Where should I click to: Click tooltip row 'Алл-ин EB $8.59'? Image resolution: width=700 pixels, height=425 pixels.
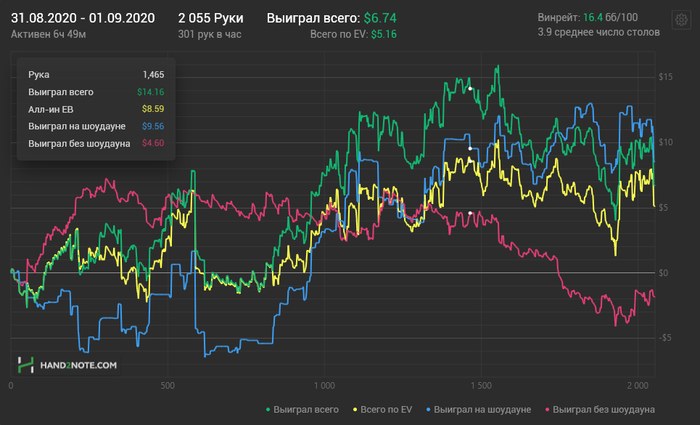[96, 108]
